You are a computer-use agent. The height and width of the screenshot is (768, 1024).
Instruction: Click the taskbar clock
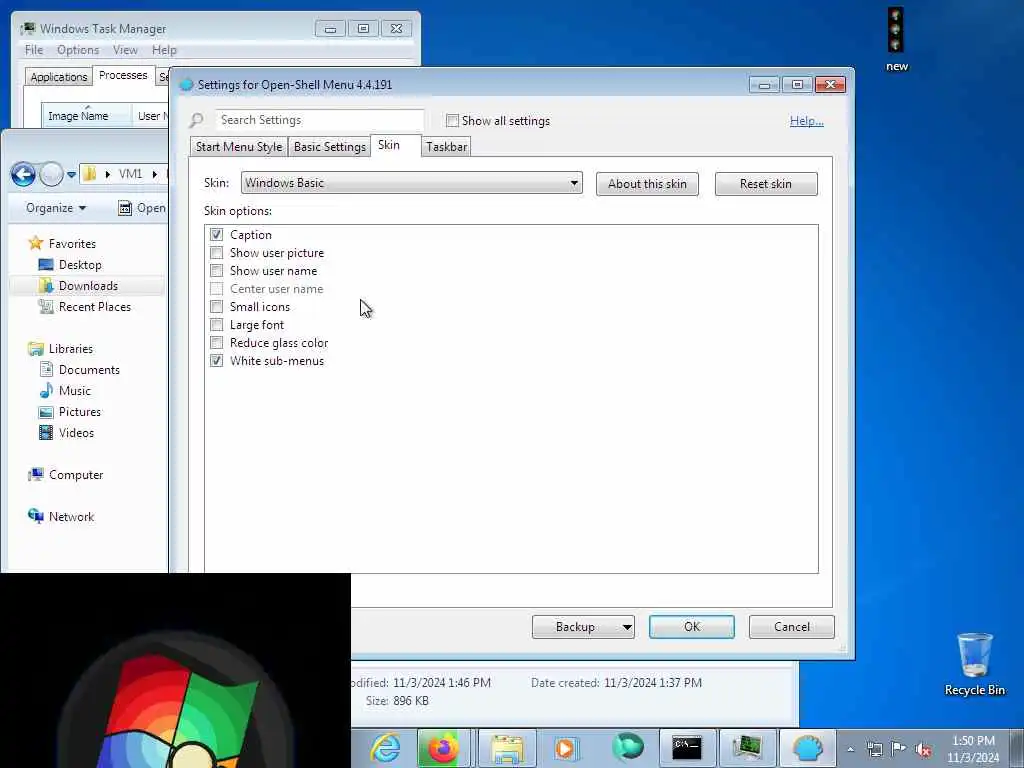point(973,749)
